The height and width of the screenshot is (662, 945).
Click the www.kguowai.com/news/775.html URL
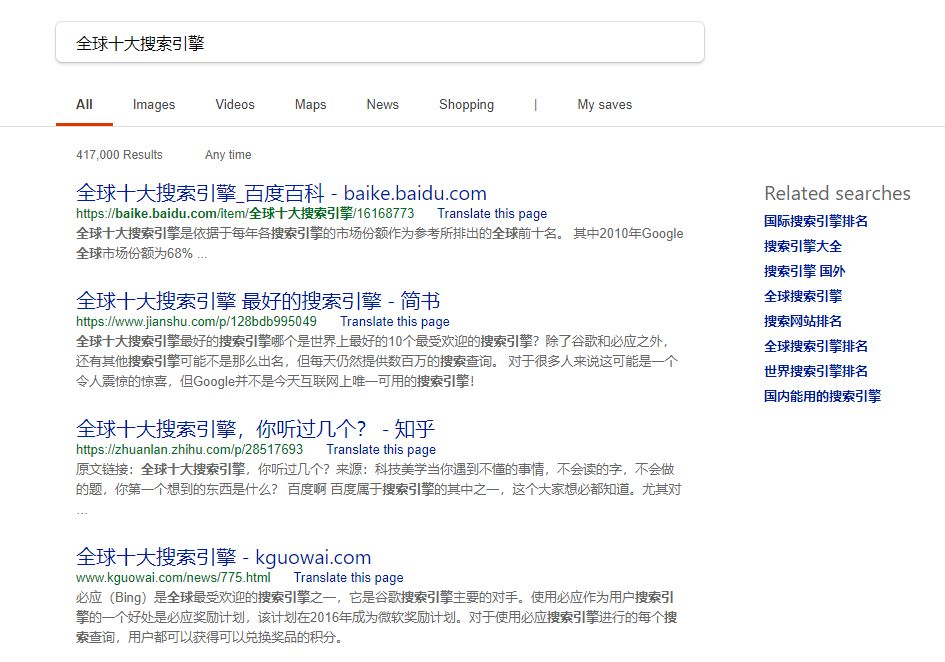click(173, 577)
